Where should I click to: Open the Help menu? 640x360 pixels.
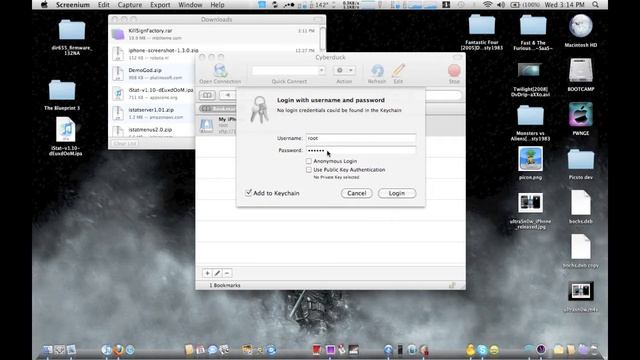tap(217, 5)
